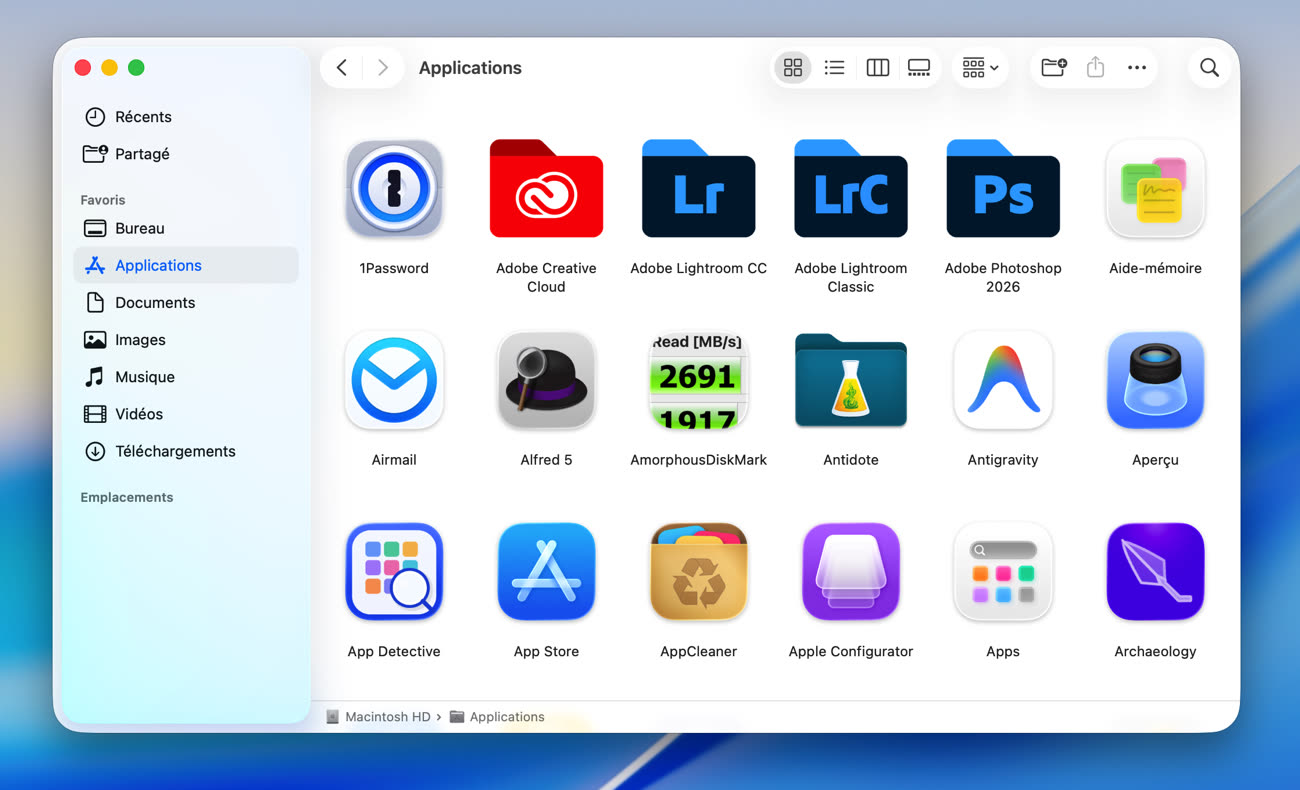Open the 1Password app icon
1300x790 pixels.
394,188
